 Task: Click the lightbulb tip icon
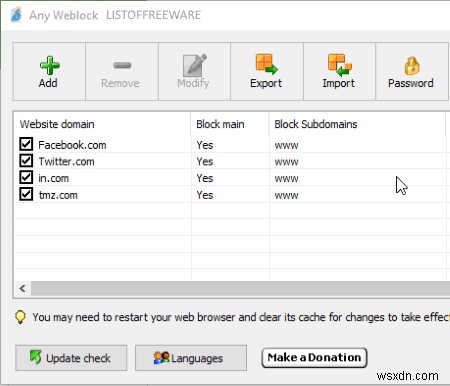tap(20, 317)
